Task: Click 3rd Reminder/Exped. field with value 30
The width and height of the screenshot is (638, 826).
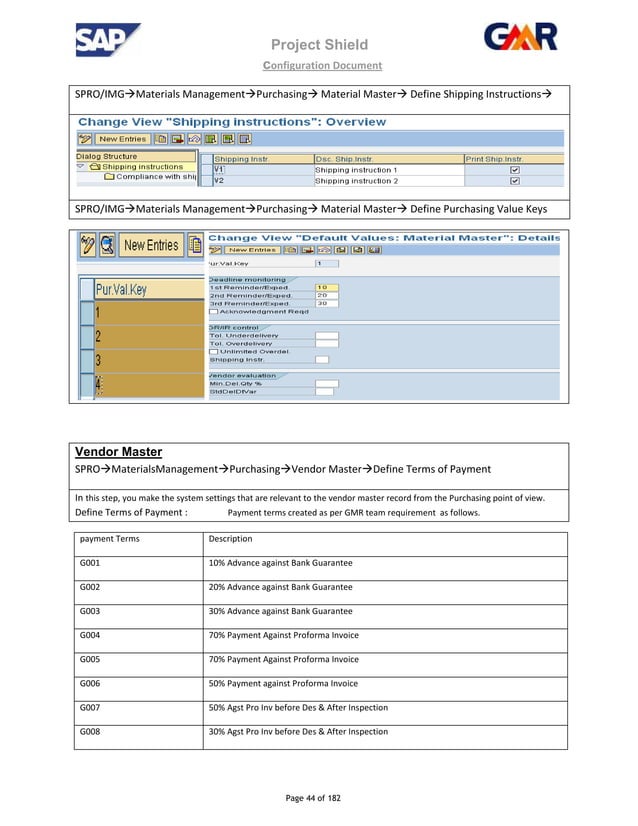Action: pyautogui.click(x=327, y=303)
